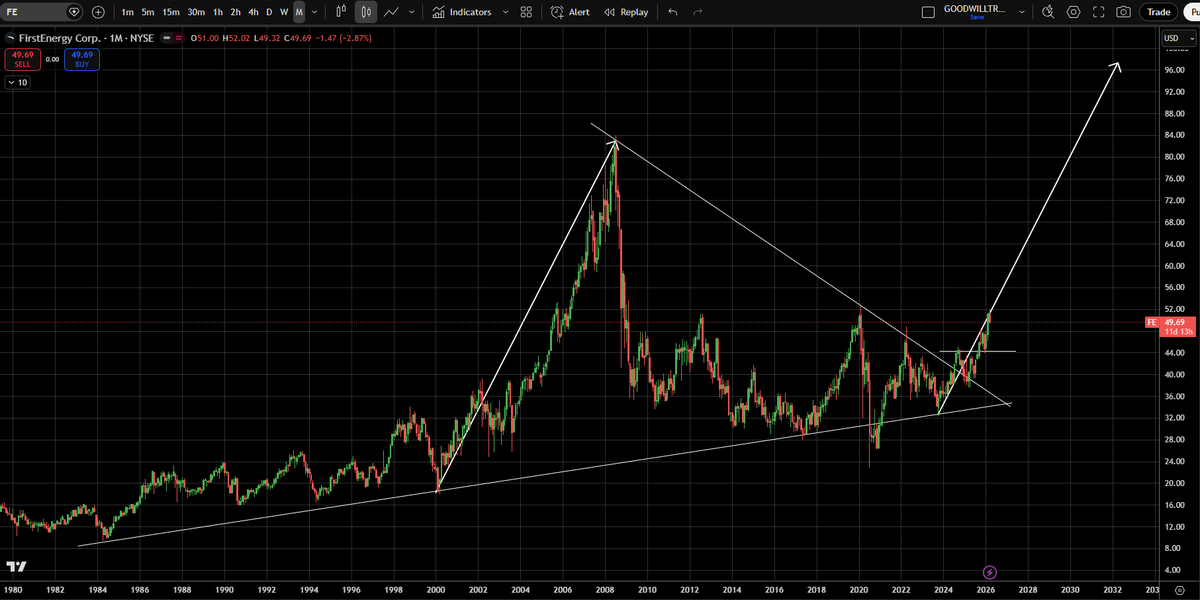
Task: Choose the weekly W timeframe
Action: (x=284, y=12)
